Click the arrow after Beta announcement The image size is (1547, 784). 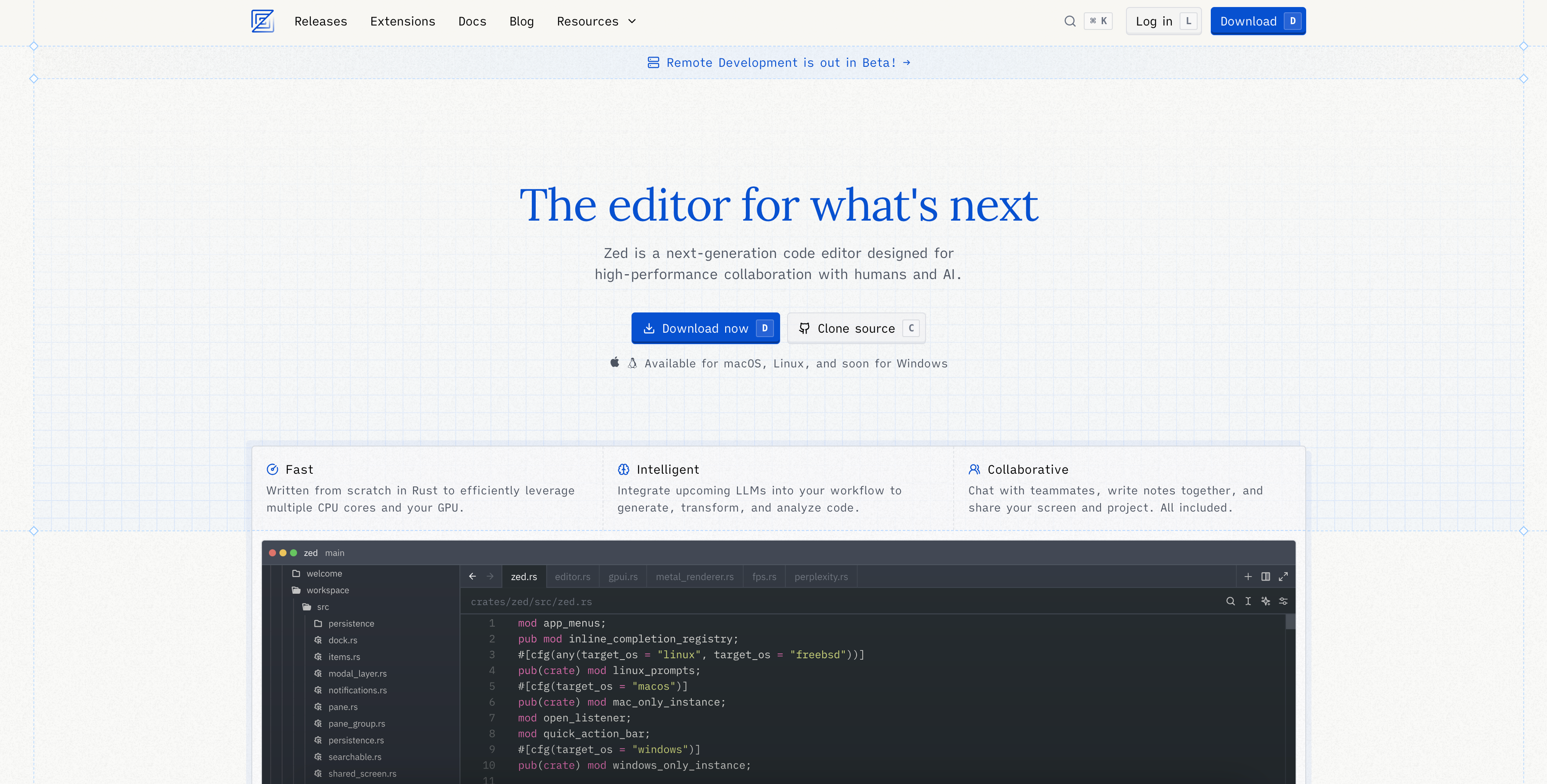click(907, 62)
